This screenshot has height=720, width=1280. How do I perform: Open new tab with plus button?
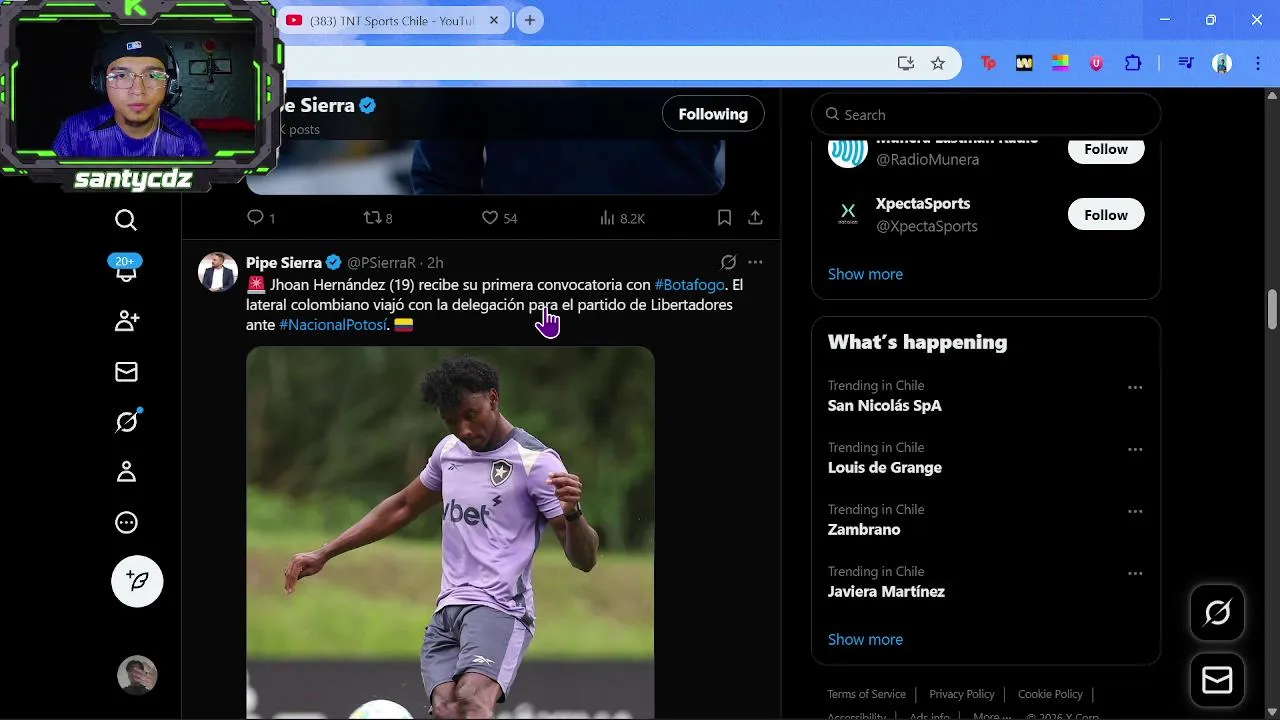click(530, 20)
